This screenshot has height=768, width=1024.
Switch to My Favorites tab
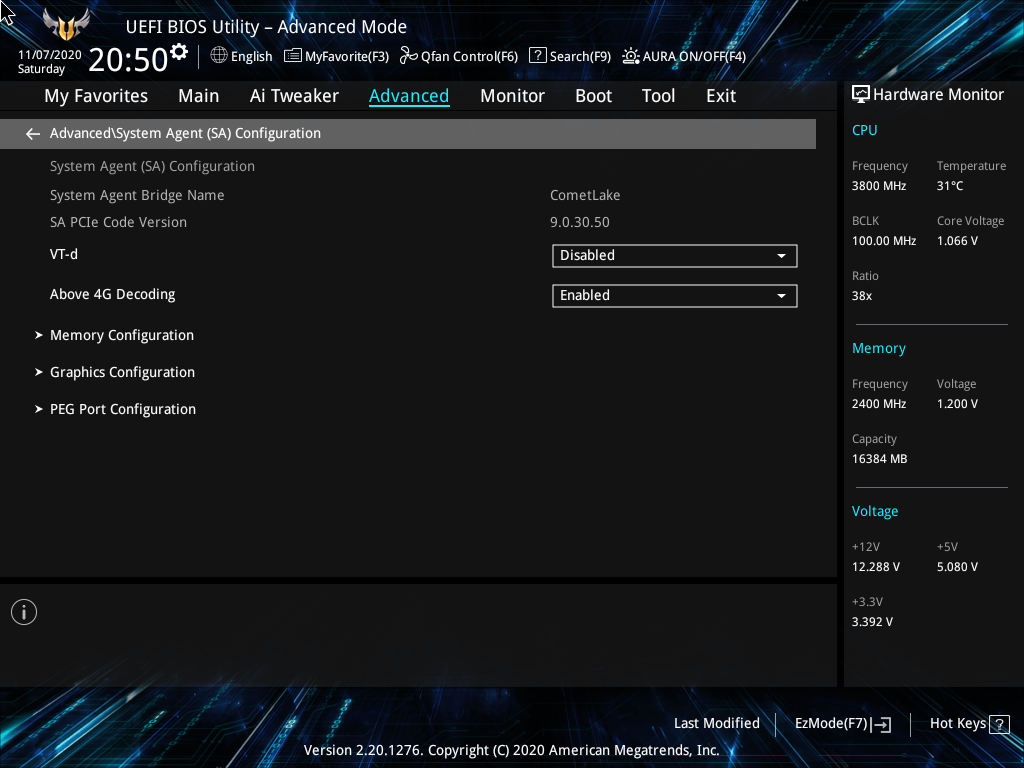96,96
